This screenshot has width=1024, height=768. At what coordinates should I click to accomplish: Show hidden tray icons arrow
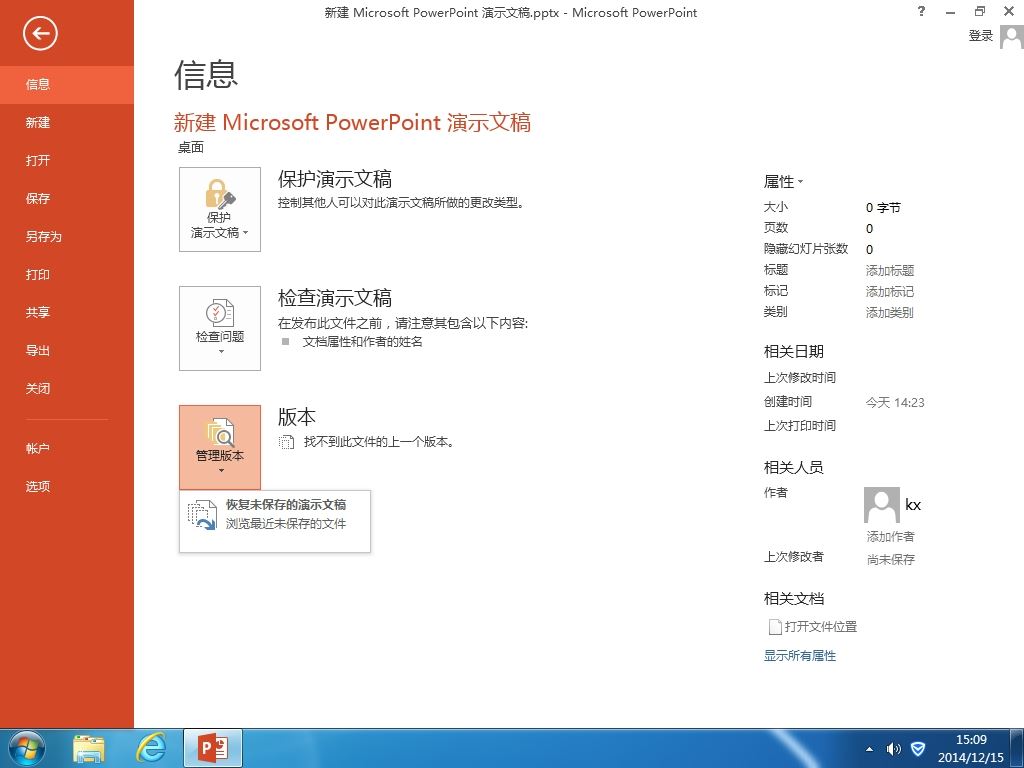tap(869, 749)
